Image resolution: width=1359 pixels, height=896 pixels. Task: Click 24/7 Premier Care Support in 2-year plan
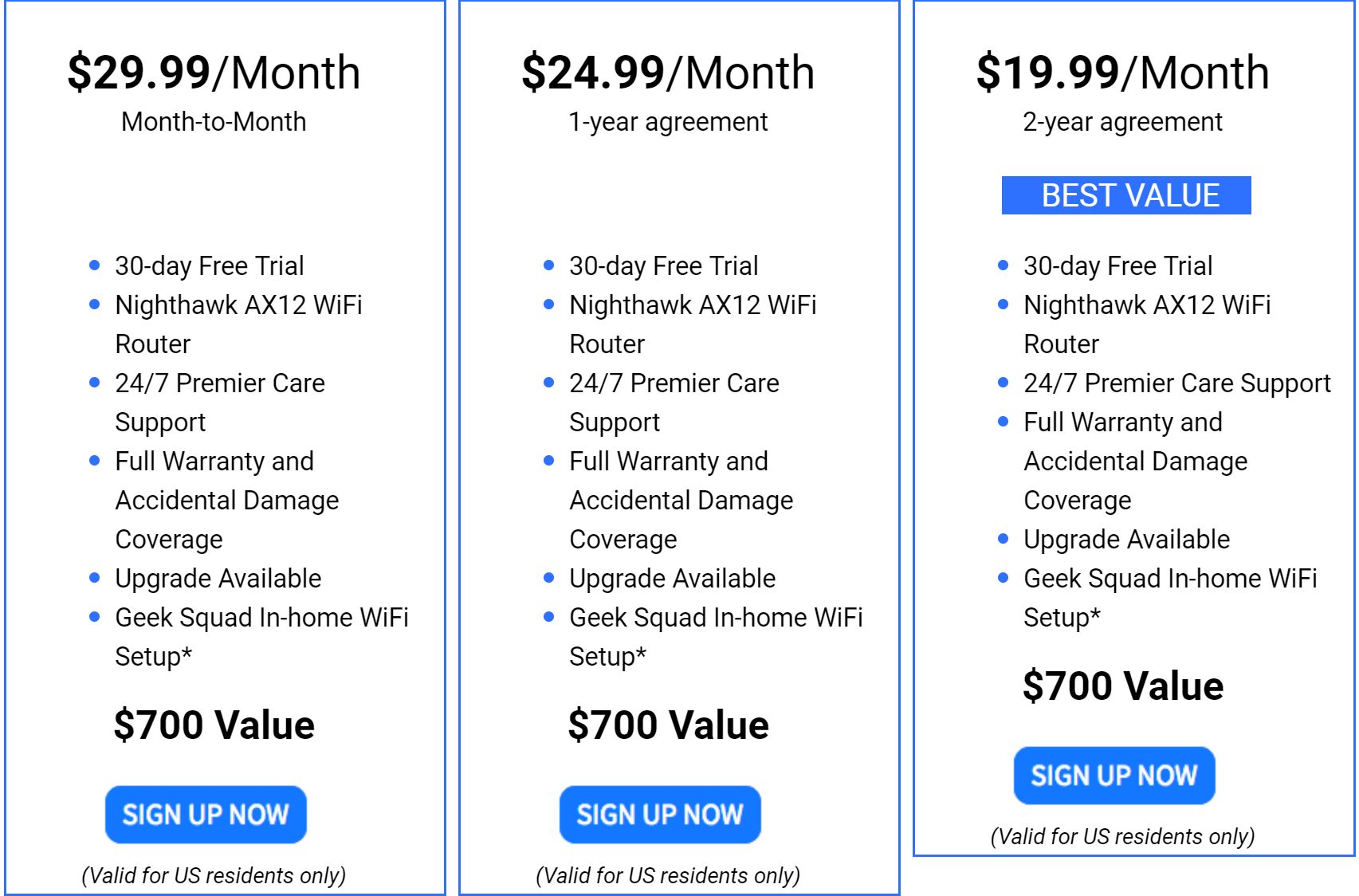(x=1176, y=383)
